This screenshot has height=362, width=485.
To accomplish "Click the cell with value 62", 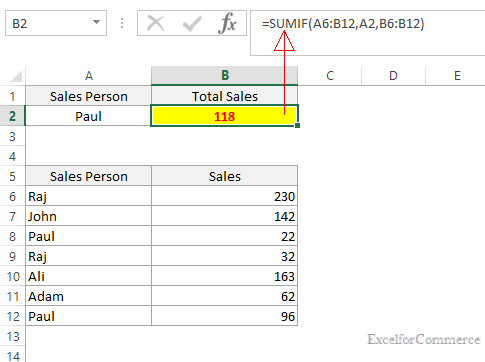I will (224, 296).
